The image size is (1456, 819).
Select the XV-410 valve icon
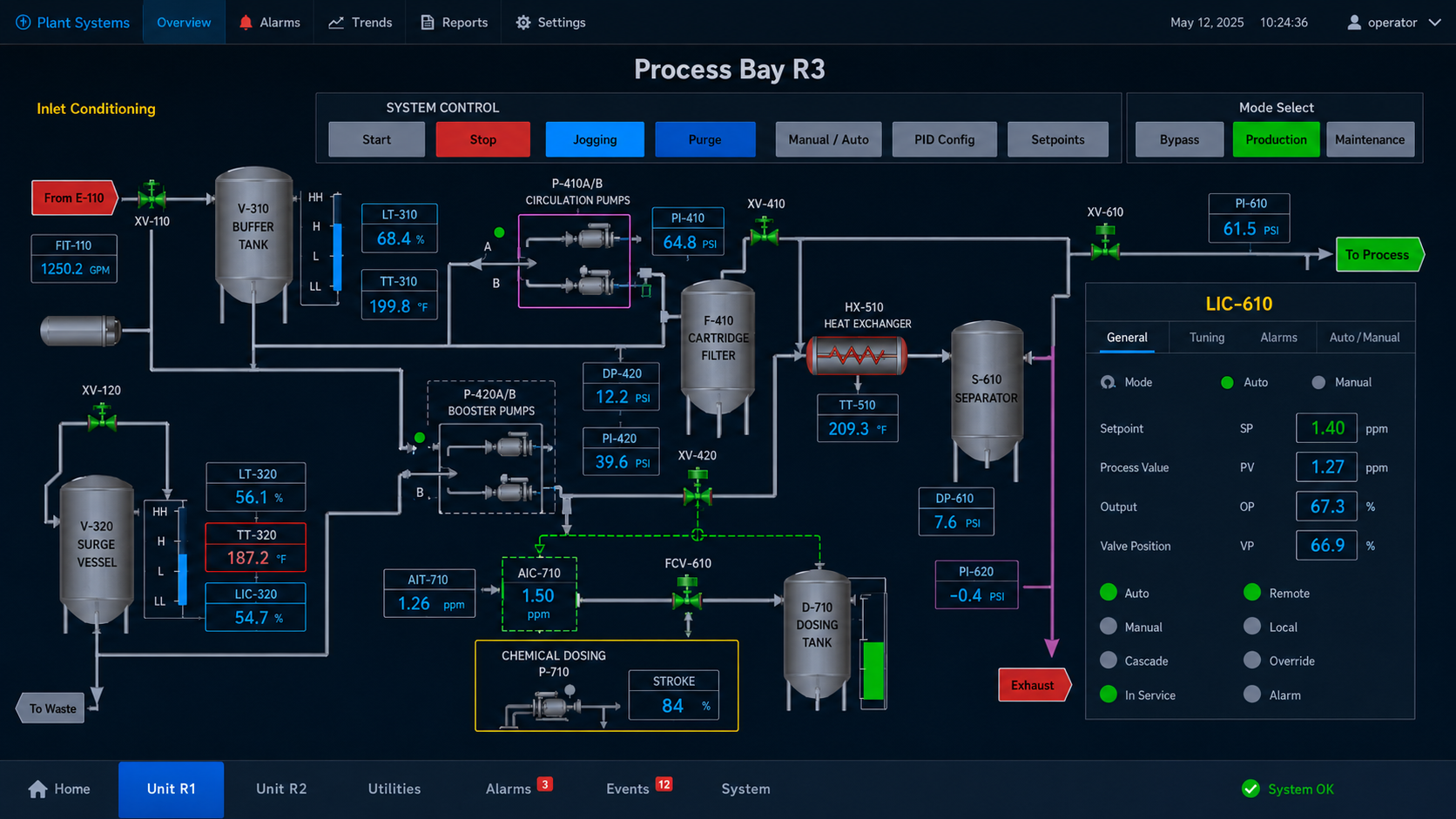[765, 232]
